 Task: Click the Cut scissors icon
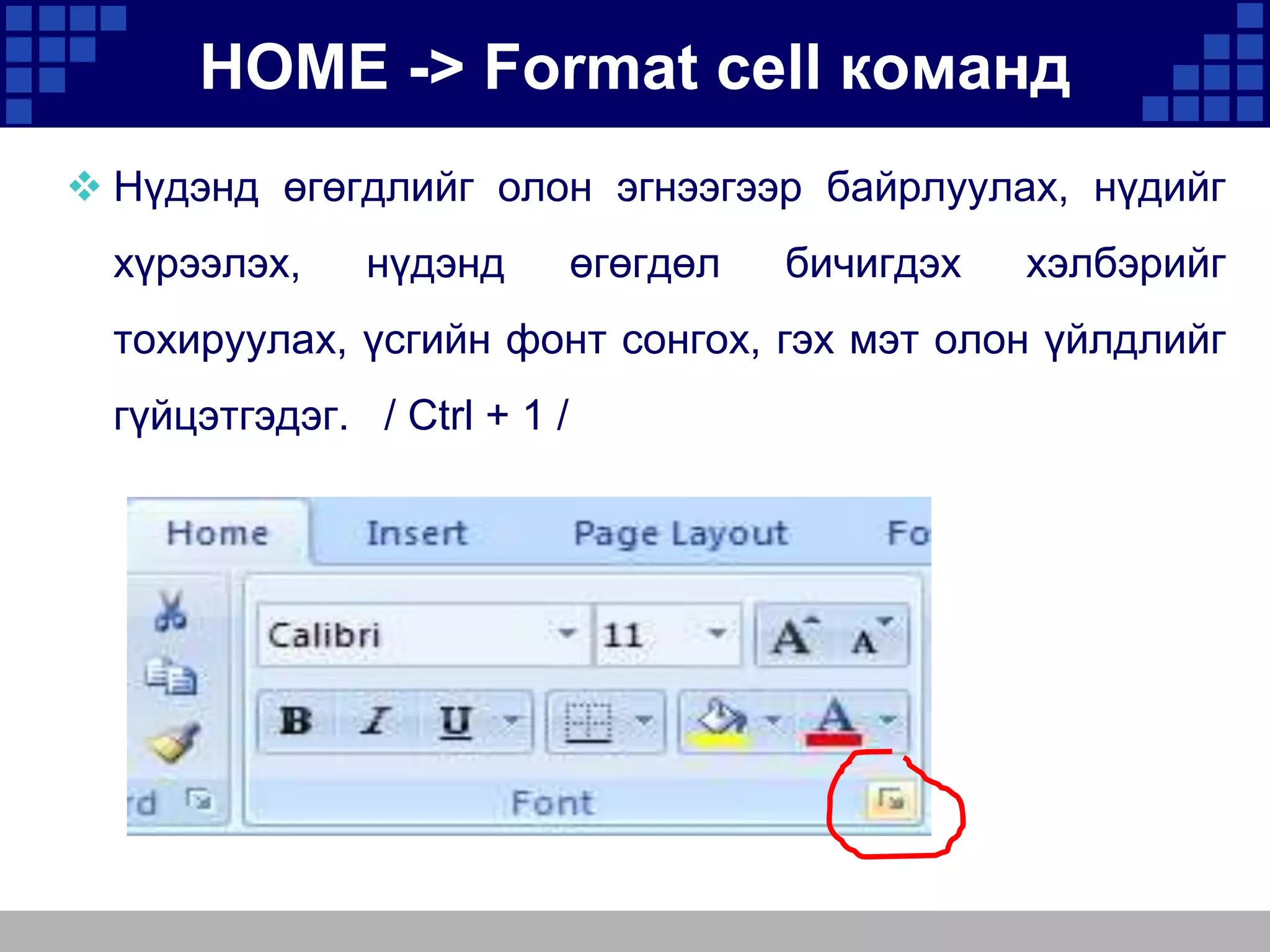click(x=170, y=610)
